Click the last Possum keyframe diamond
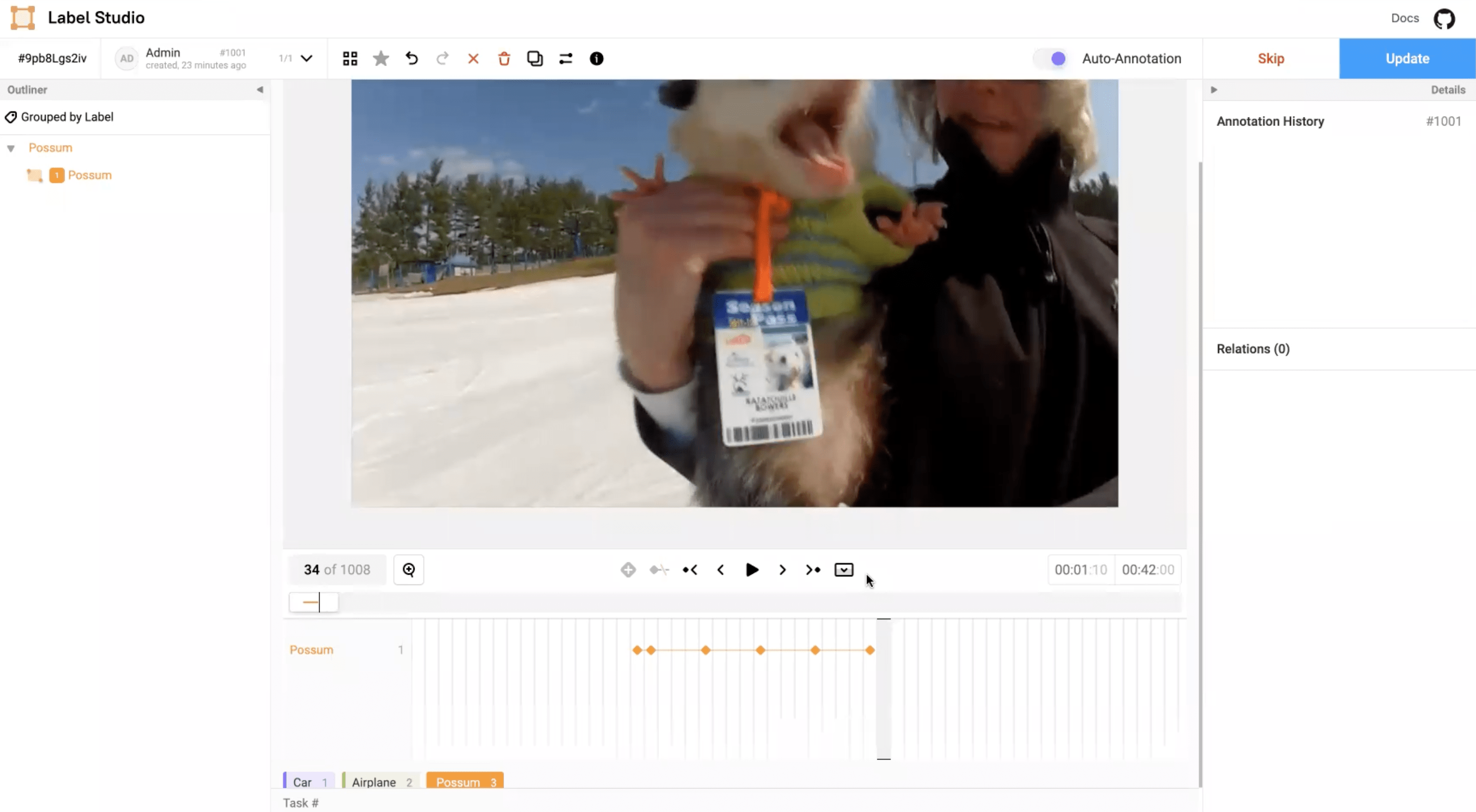 (x=870, y=650)
